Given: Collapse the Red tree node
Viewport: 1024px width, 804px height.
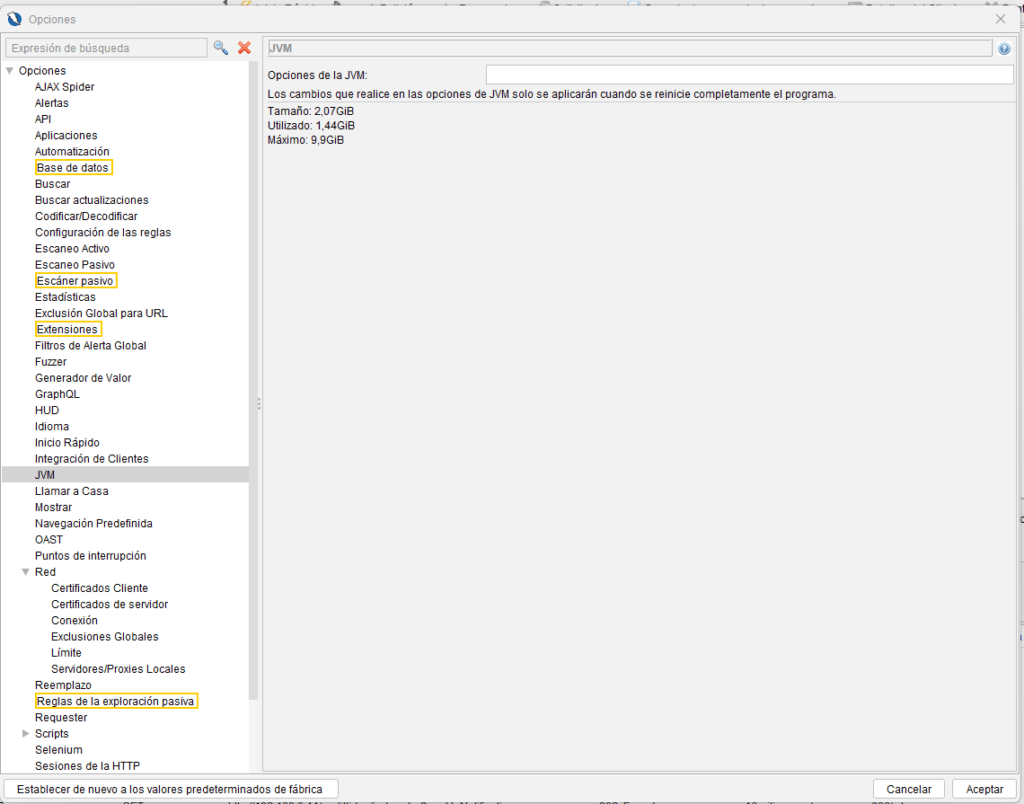Looking at the screenshot, I should (x=26, y=572).
